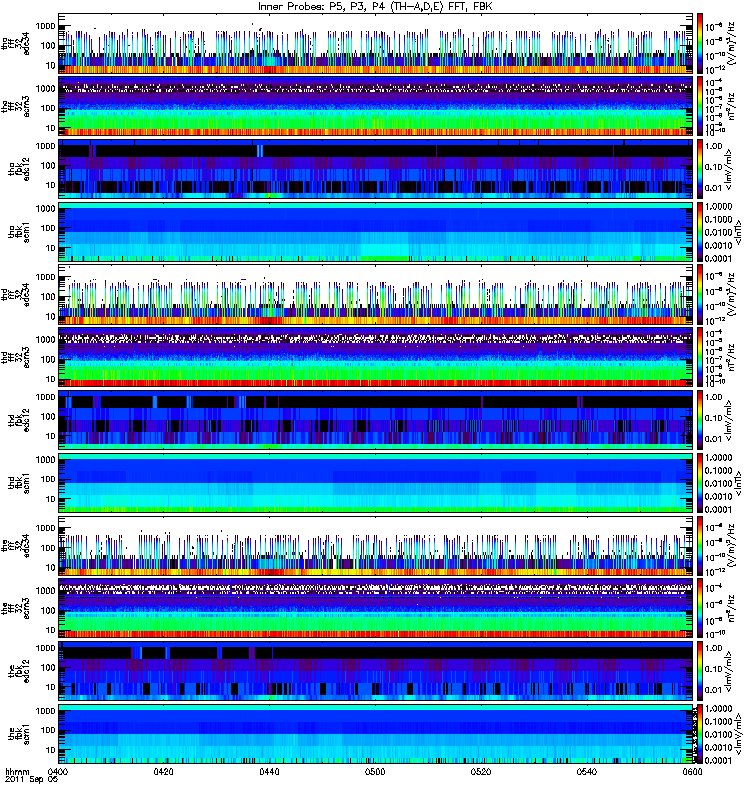
Task: Click the 'tha fff 32 scm3' y-axis label
Action: (x=16, y=107)
